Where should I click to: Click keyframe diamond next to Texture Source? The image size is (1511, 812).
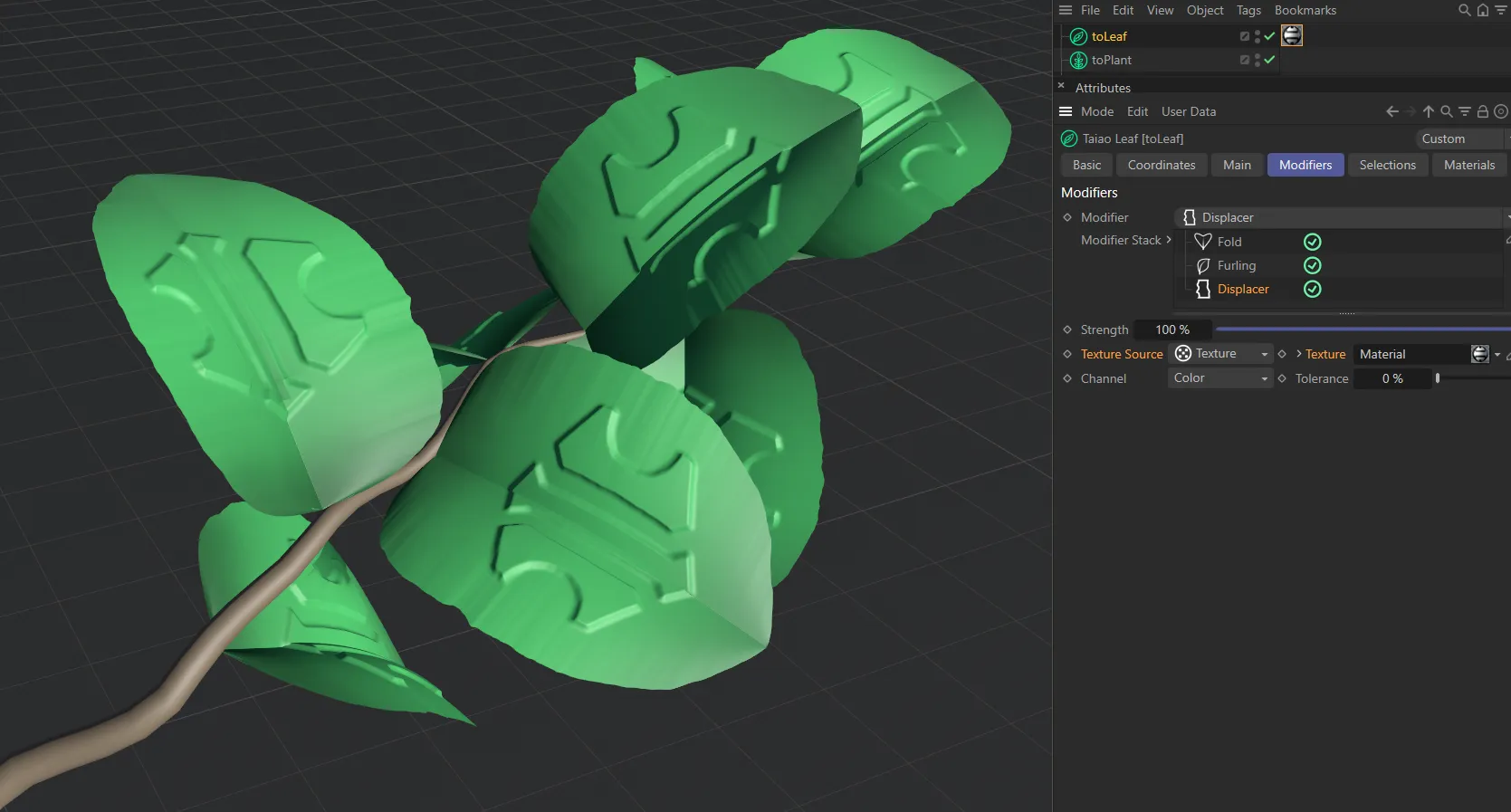point(1067,354)
